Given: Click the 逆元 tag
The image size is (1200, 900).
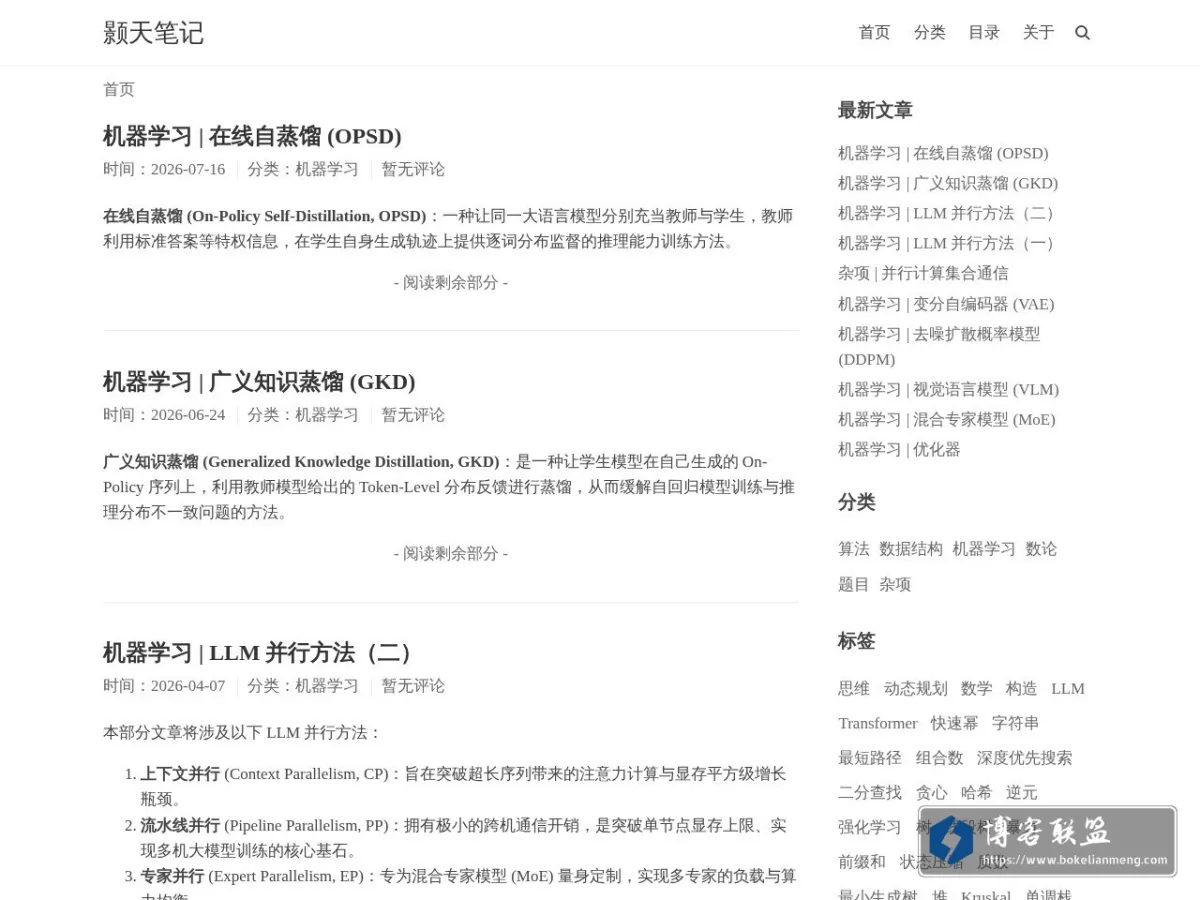Looking at the screenshot, I should coord(1021,792).
